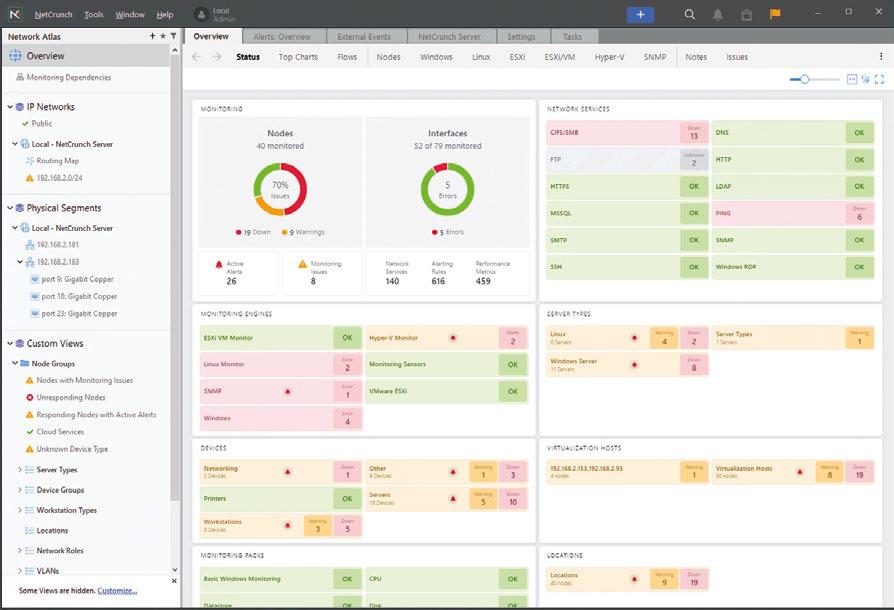The image size is (894, 610).
Task: Click the orange flag icon
Action: point(775,14)
